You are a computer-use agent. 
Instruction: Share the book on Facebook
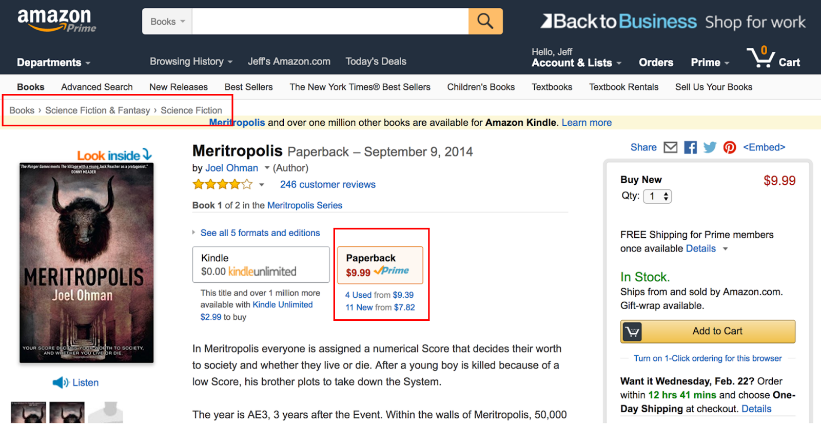point(690,148)
